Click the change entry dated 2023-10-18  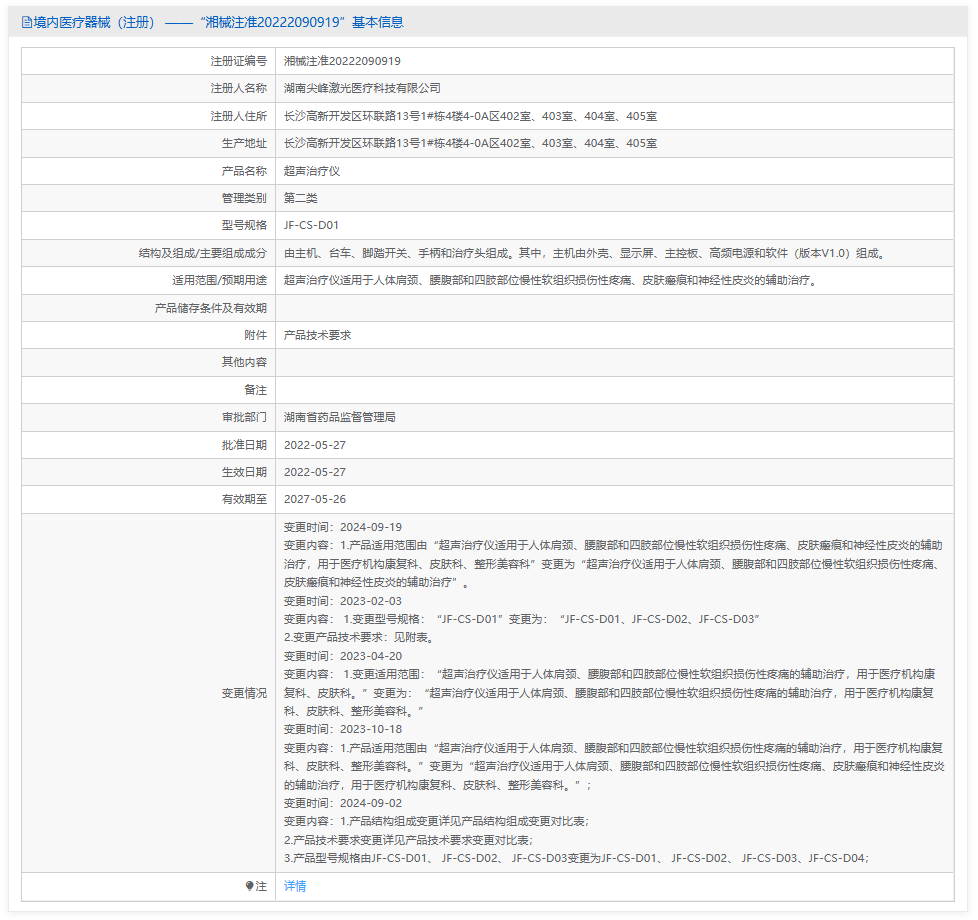click(342, 729)
